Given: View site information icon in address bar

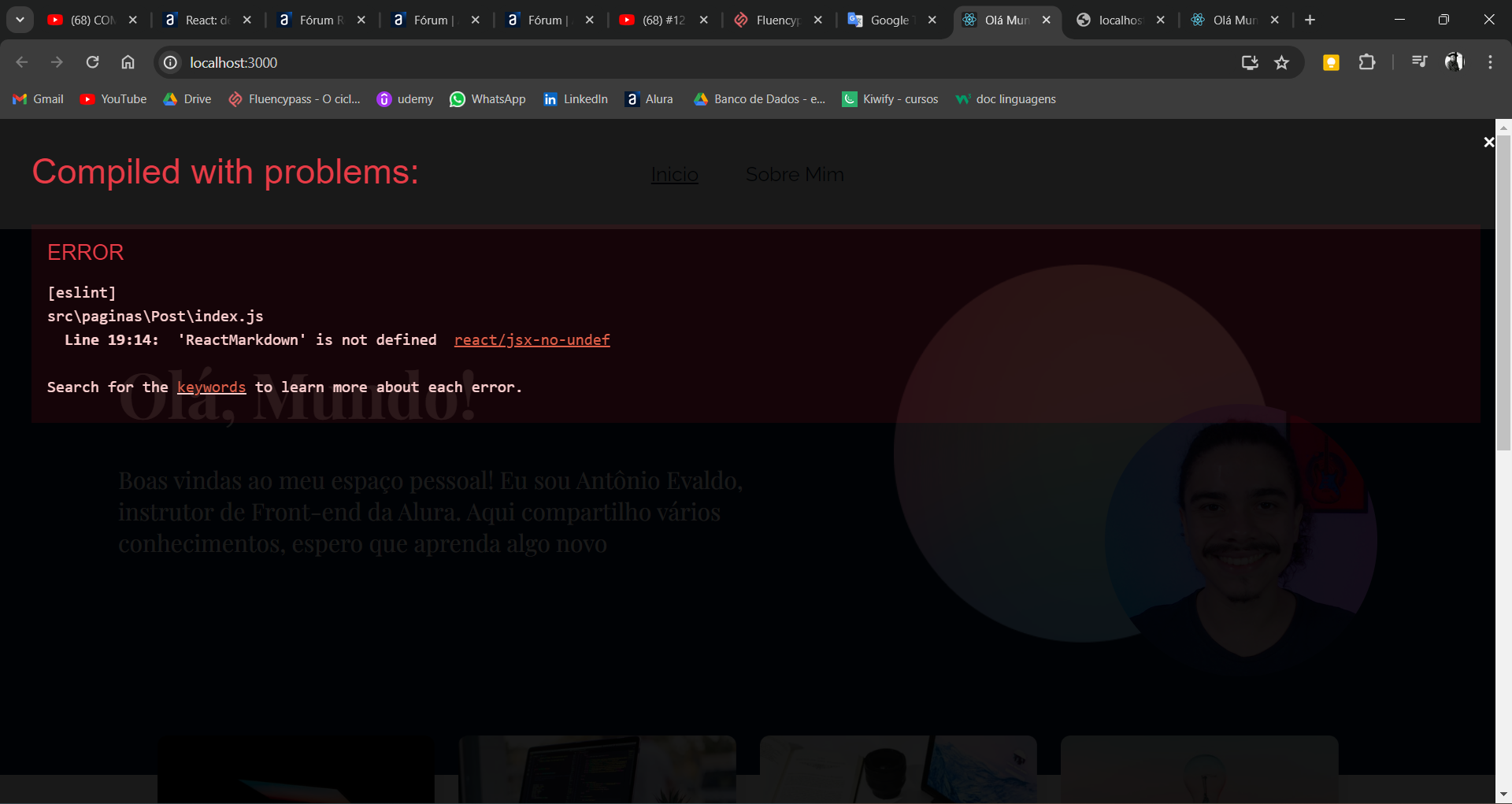Looking at the screenshot, I should 170,62.
